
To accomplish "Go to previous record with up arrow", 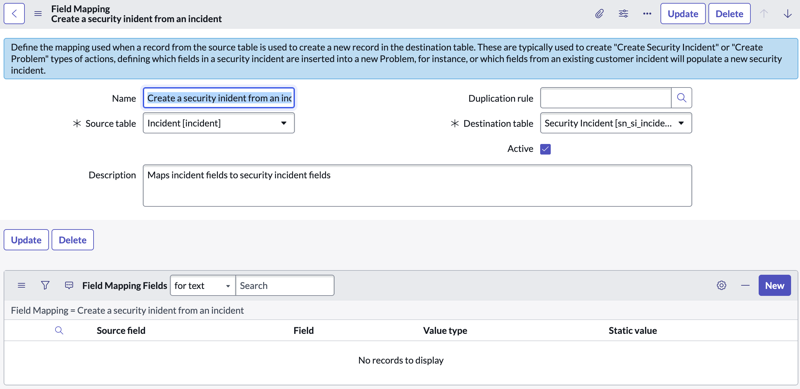I will (764, 14).
